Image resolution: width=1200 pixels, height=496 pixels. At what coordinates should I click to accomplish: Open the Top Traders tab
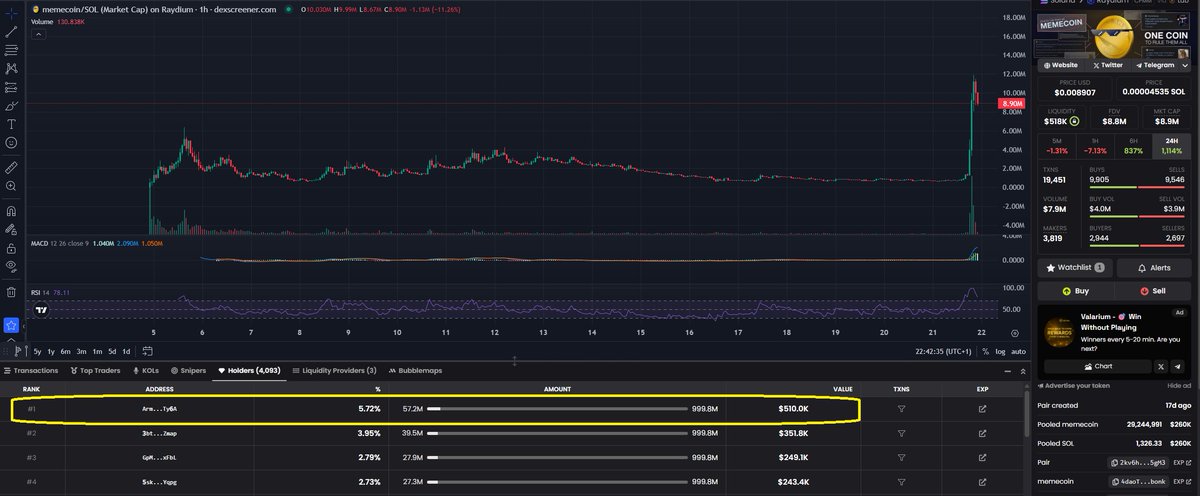pos(95,370)
